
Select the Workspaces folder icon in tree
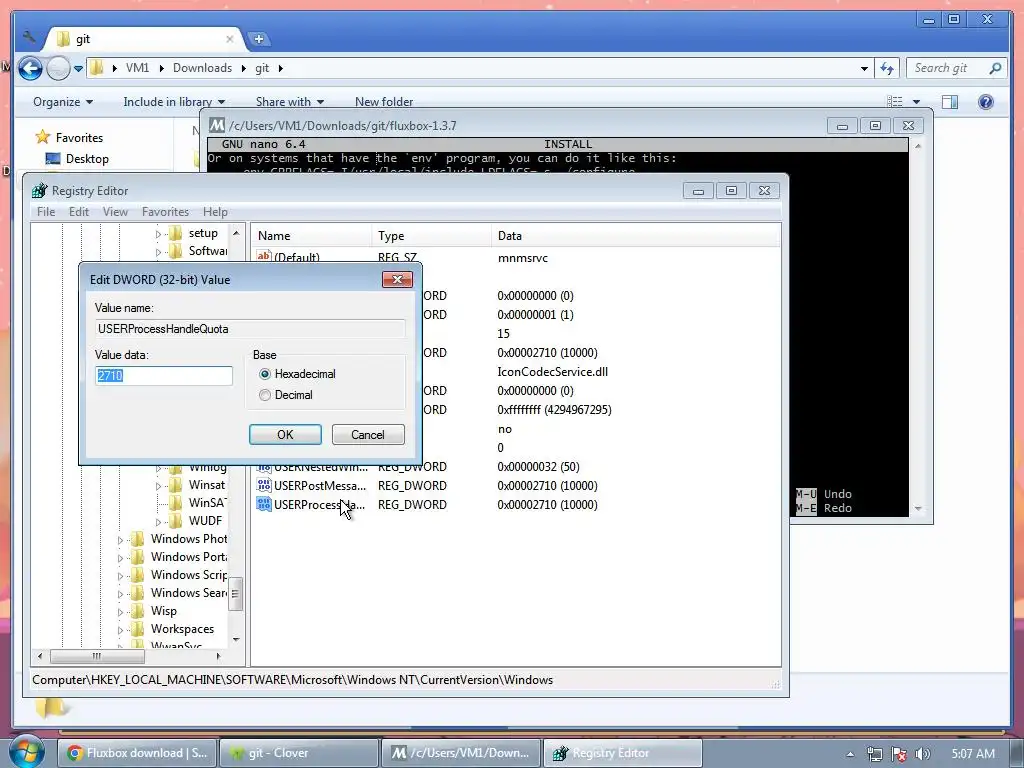[137, 629]
